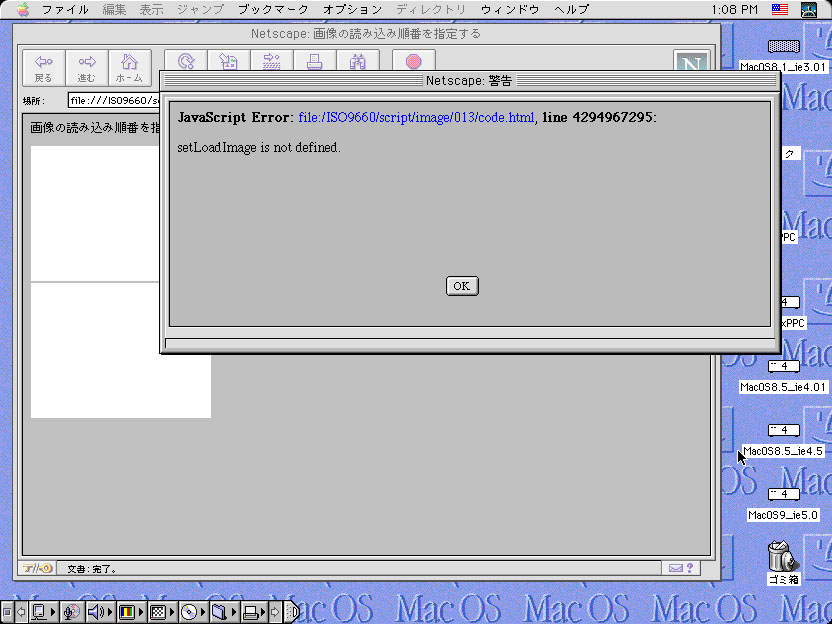Open the application switcher menu icon
Image resolution: width=832 pixels, height=624 pixels.
point(809,10)
